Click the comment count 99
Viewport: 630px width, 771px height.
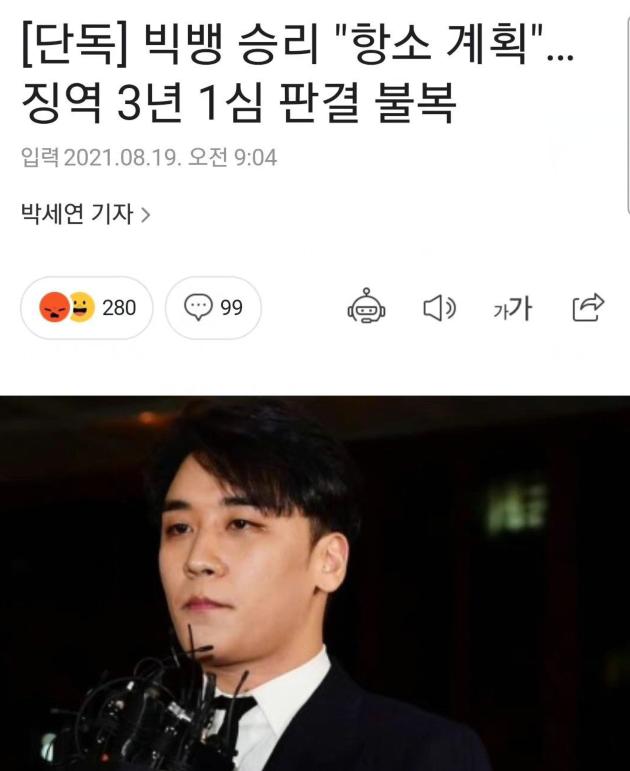click(x=231, y=308)
